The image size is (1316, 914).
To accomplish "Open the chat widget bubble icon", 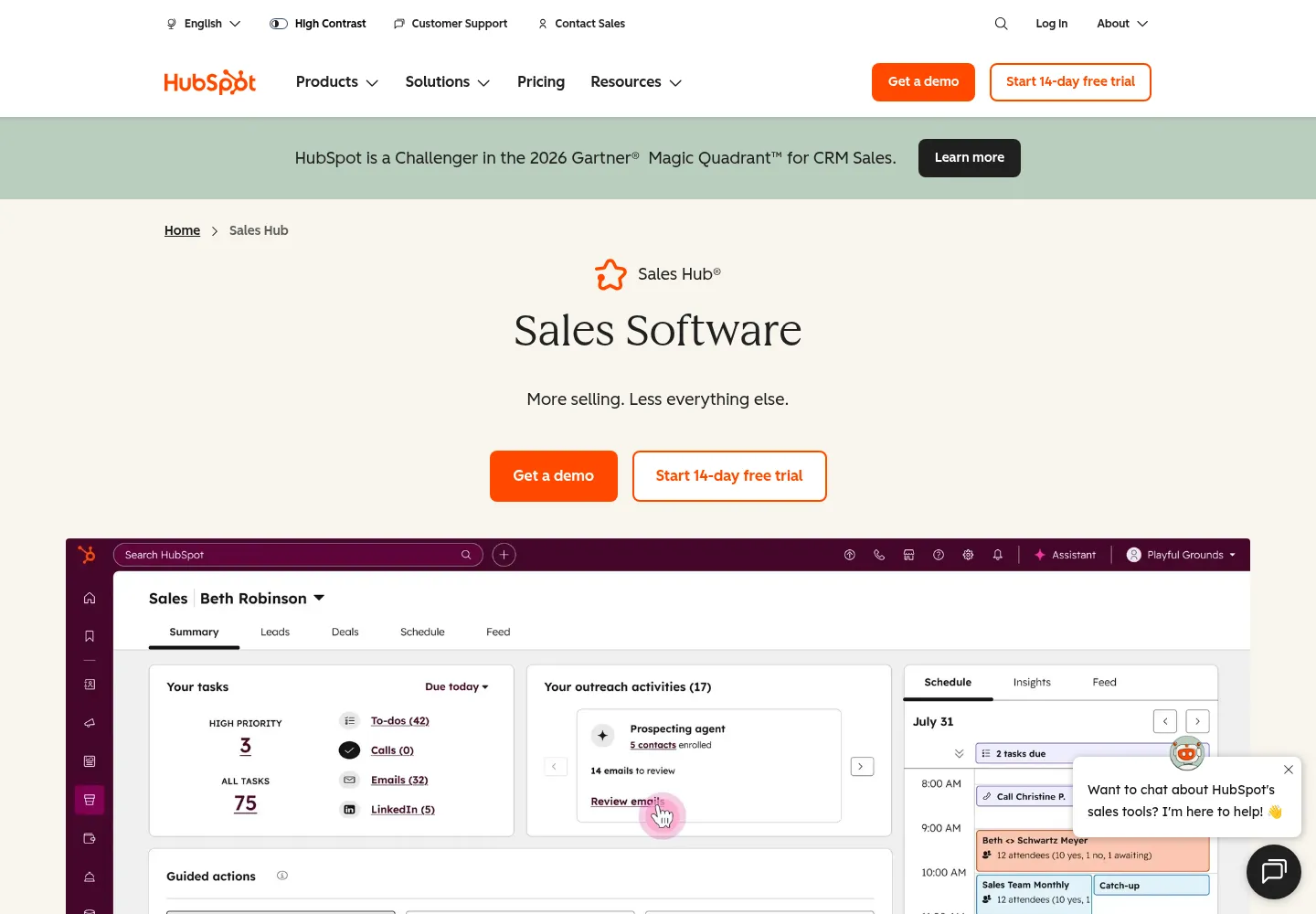I will (x=1274, y=871).
